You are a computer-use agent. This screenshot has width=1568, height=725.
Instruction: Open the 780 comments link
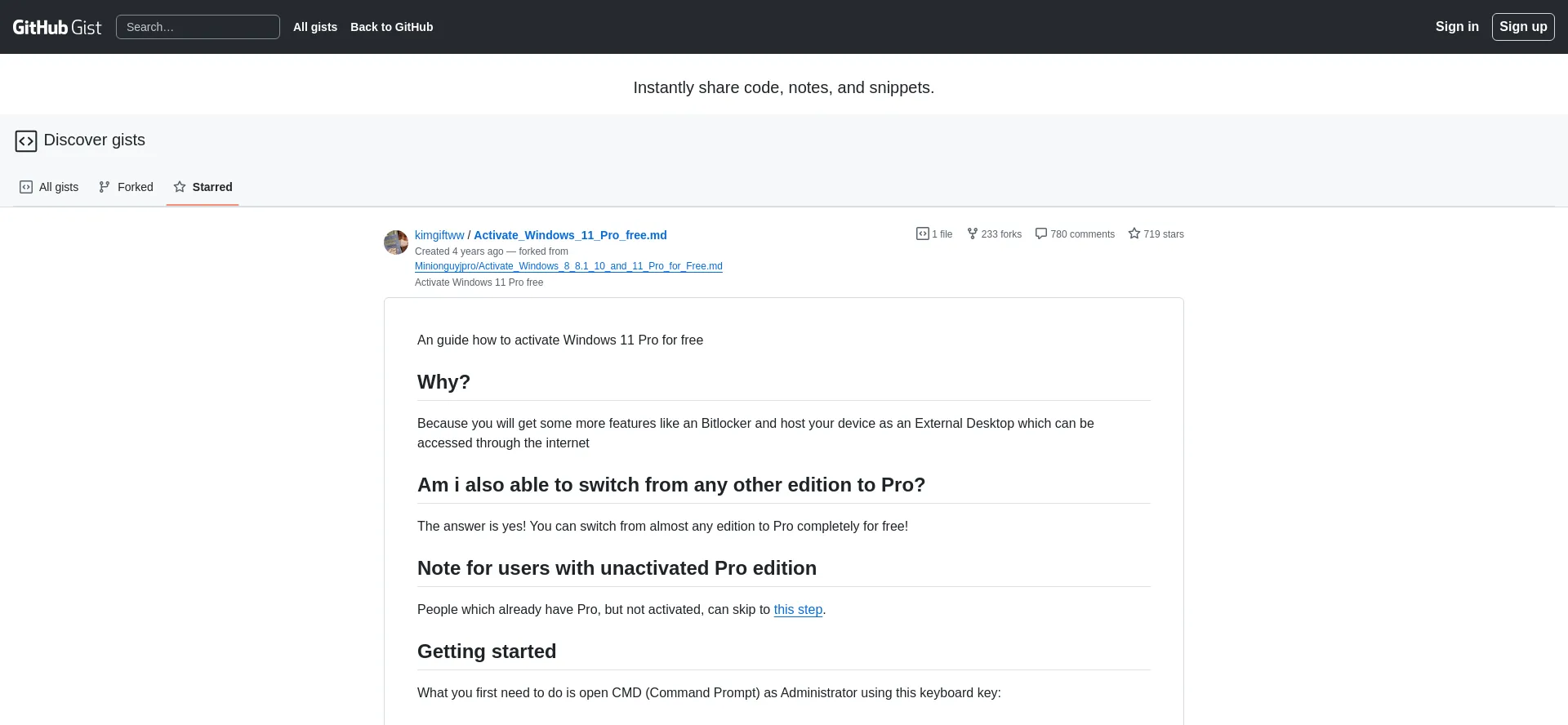coord(1075,234)
